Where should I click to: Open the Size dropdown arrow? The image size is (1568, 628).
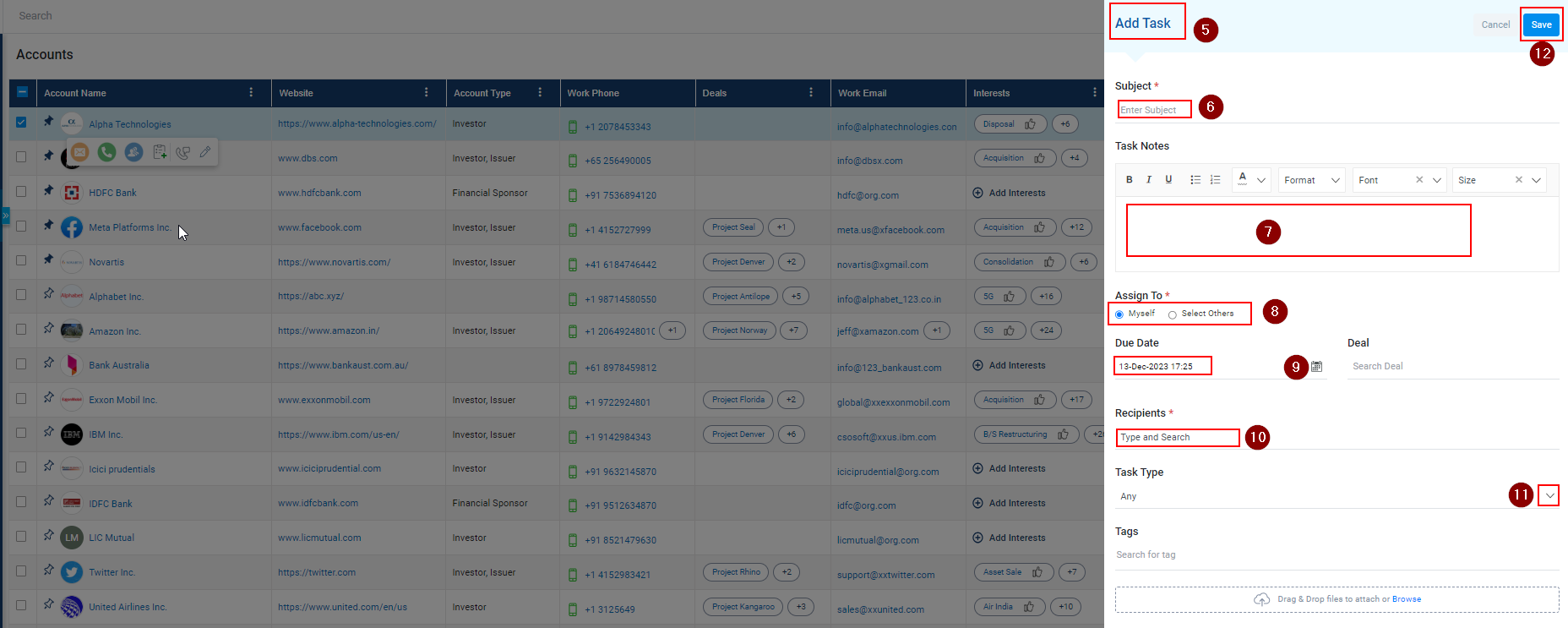point(1536,180)
